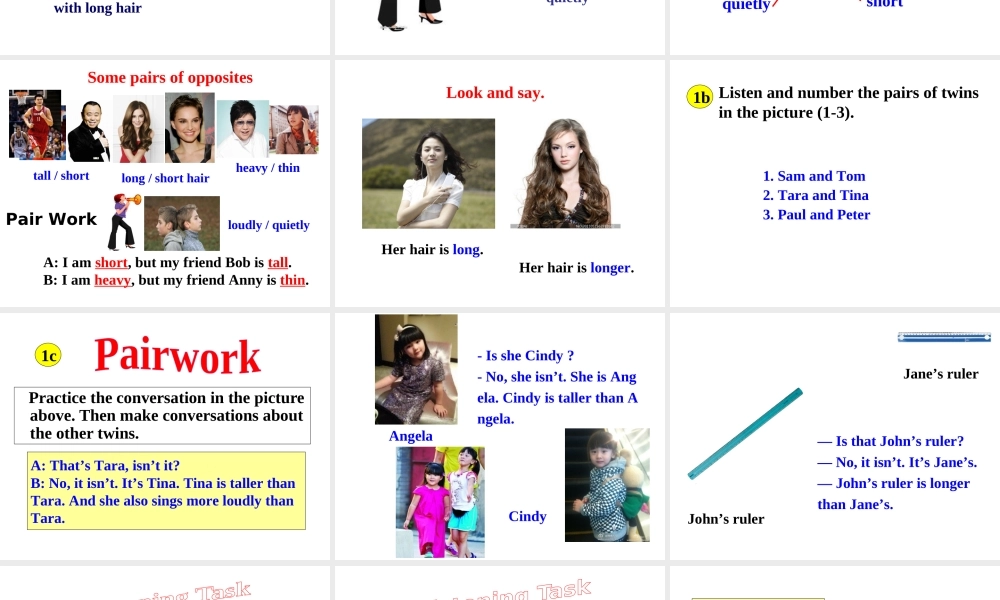Select the 'Practice the conversation' instruction box
This screenshot has height=600, width=1000.
(x=162, y=415)
